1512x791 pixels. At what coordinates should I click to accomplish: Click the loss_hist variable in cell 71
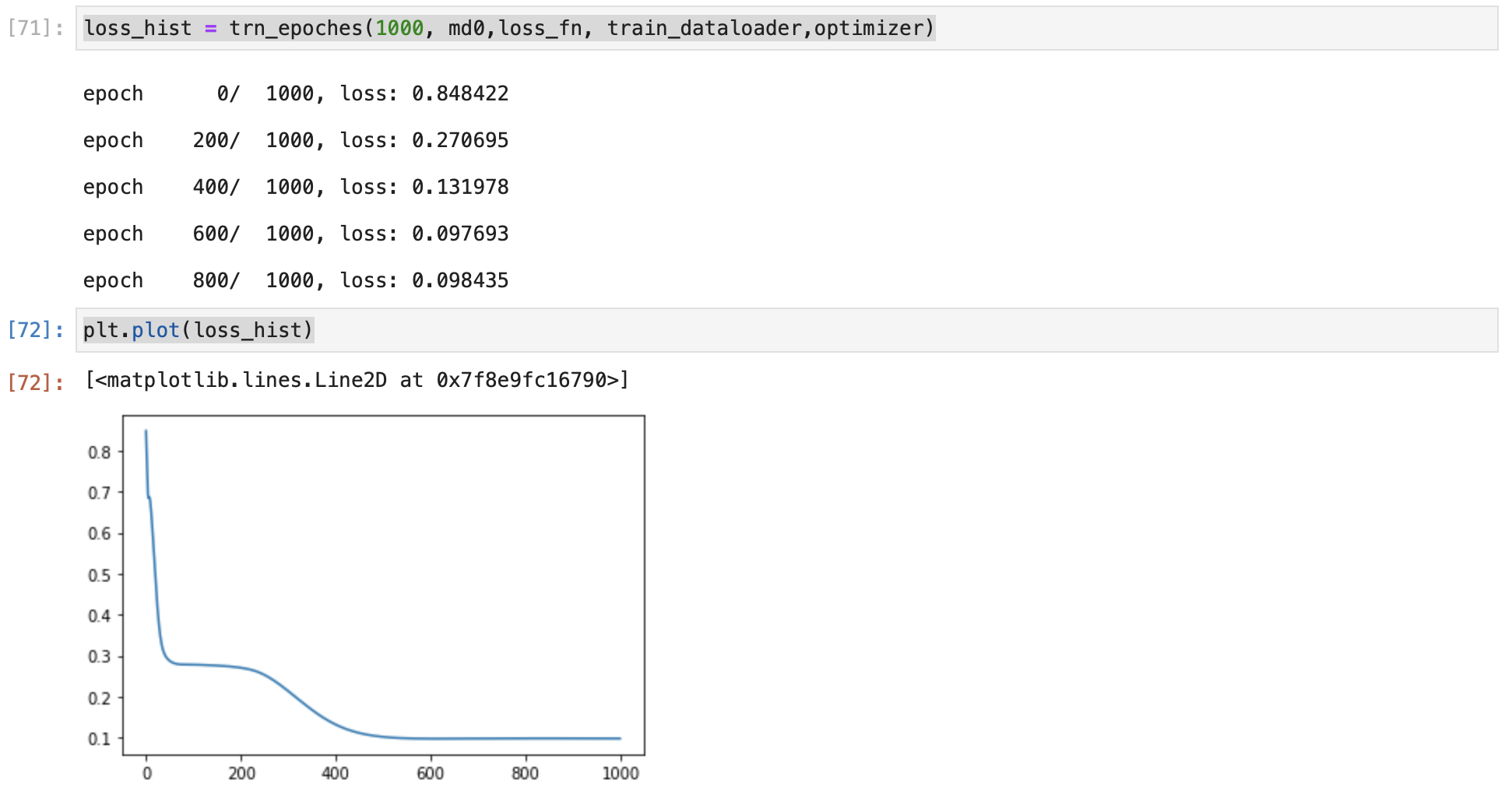click(x=138, y=29)
